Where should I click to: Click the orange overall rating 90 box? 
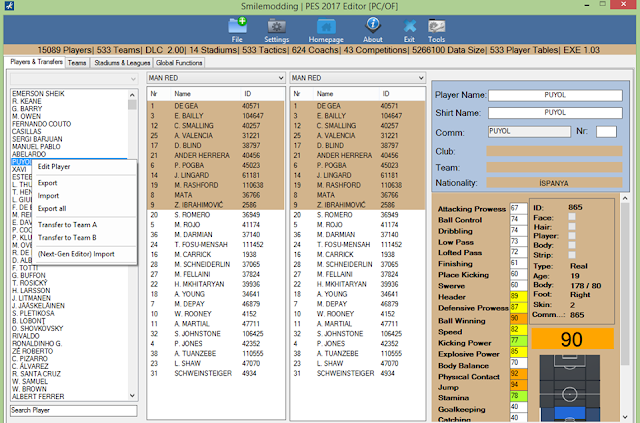click(572, 339)
